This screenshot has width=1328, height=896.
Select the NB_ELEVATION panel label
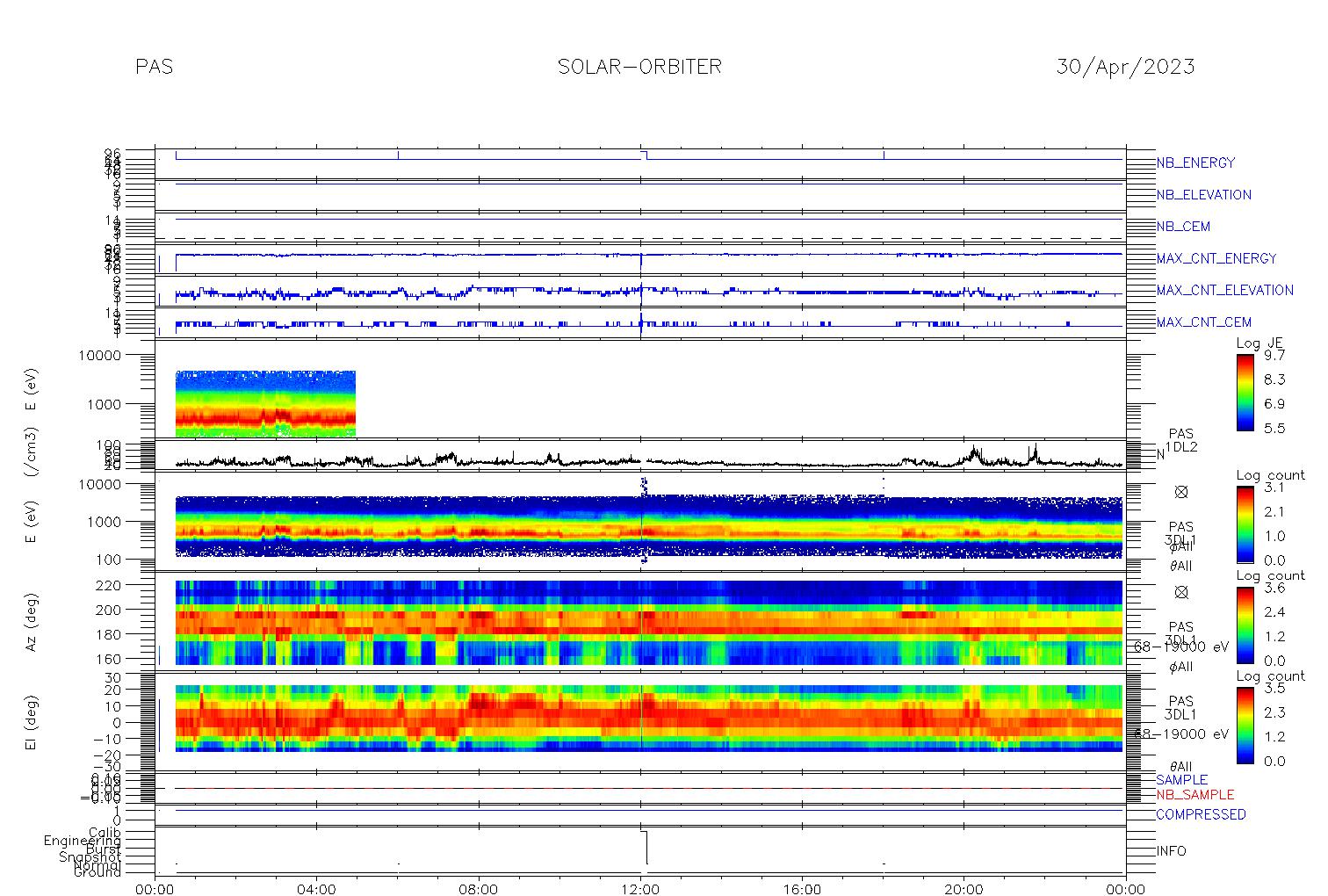click(1203, 195)
